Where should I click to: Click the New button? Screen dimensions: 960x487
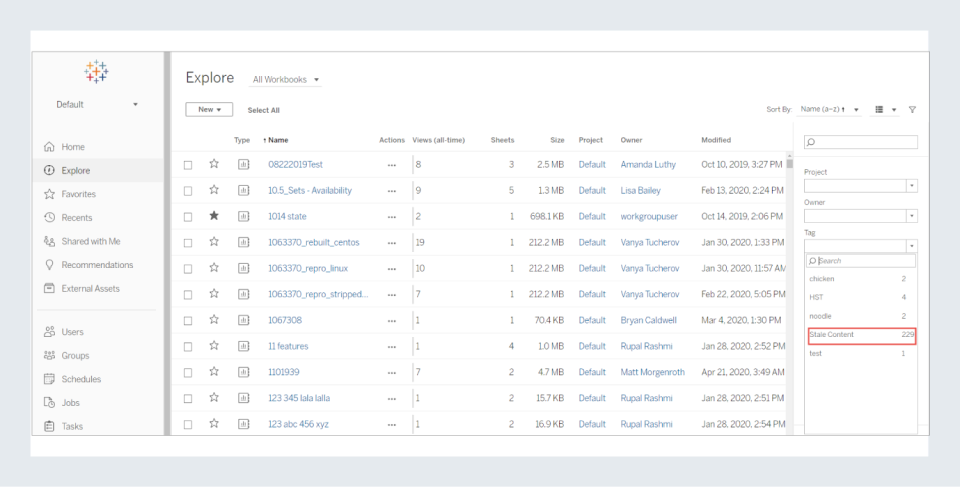(x=209, y=110)
